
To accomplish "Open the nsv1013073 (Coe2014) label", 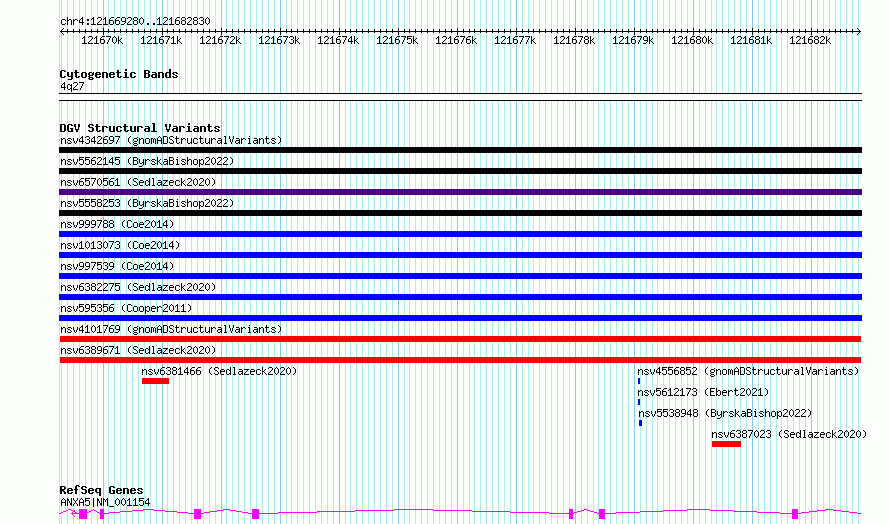I will 120,245.
